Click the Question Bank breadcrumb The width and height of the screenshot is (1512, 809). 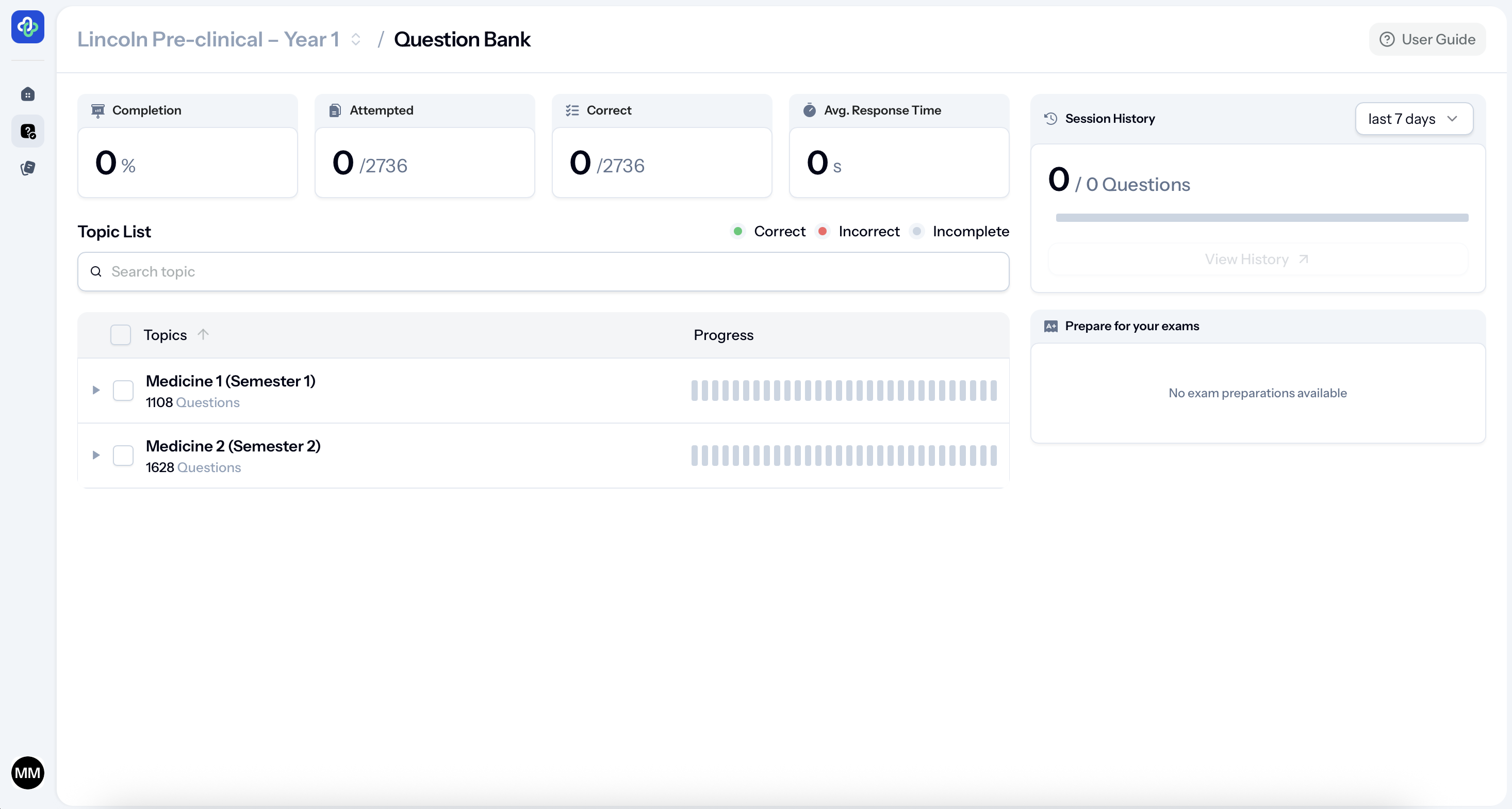coord(462,39)
